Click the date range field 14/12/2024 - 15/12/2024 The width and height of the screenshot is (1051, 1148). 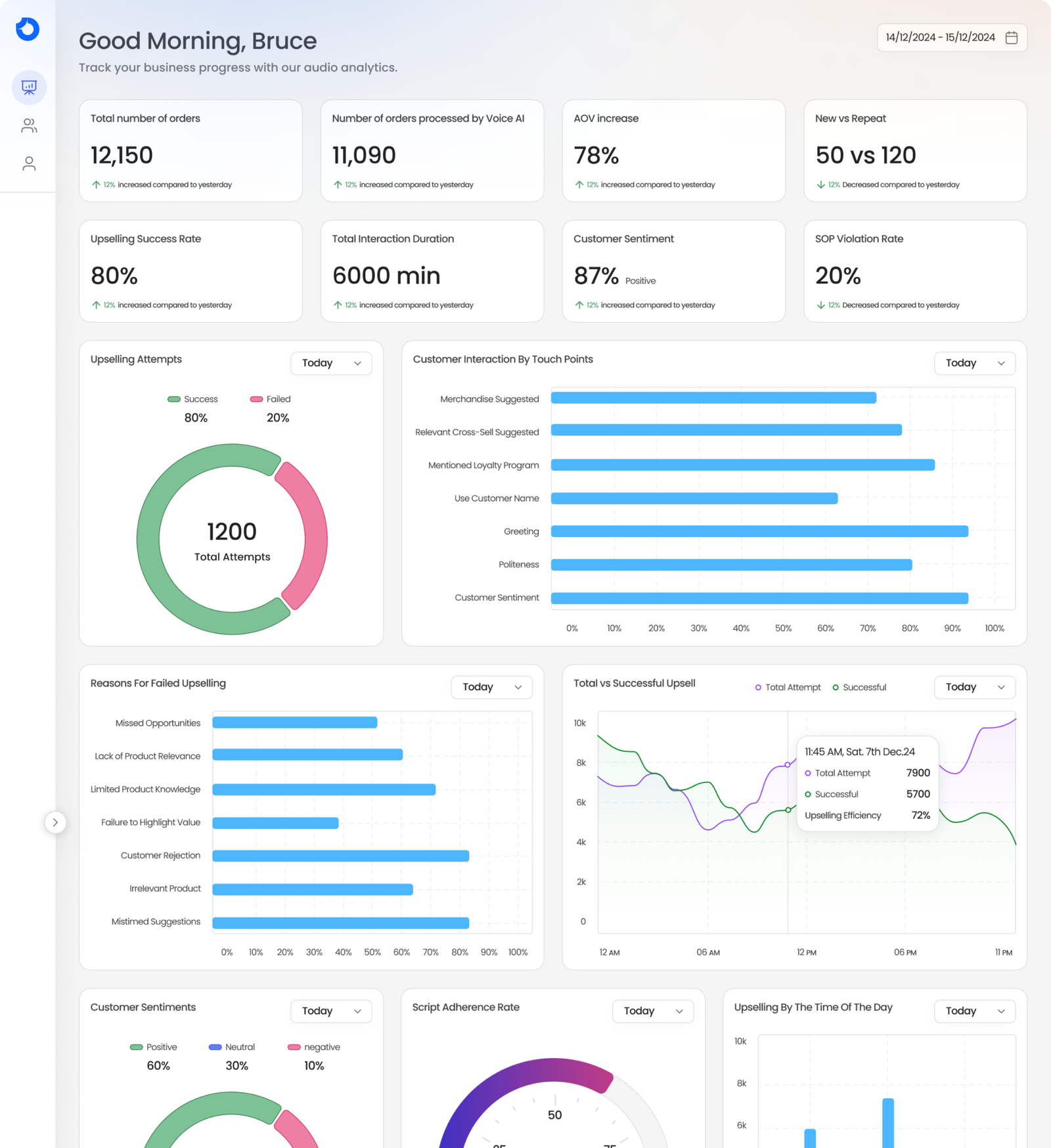coord(952,37)
